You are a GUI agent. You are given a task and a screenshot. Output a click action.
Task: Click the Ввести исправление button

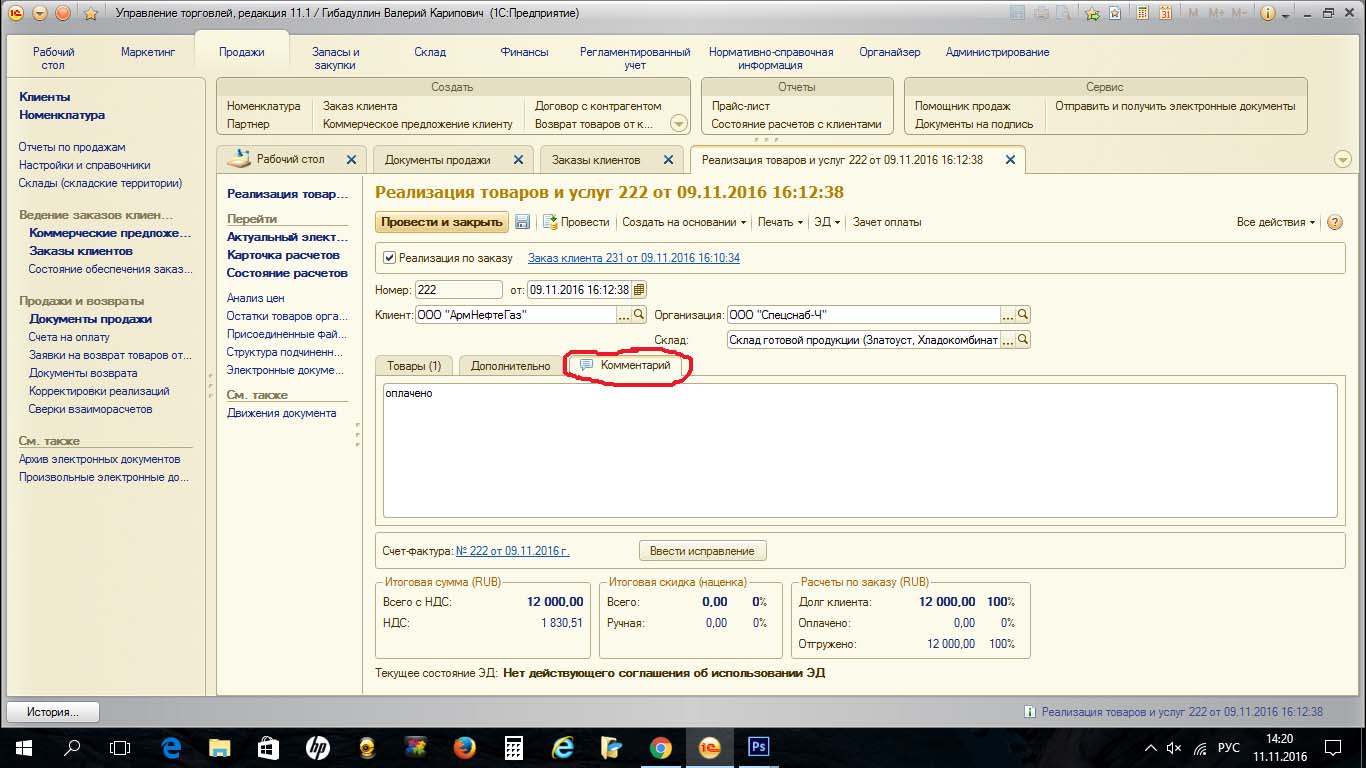[x=702, y=551]
